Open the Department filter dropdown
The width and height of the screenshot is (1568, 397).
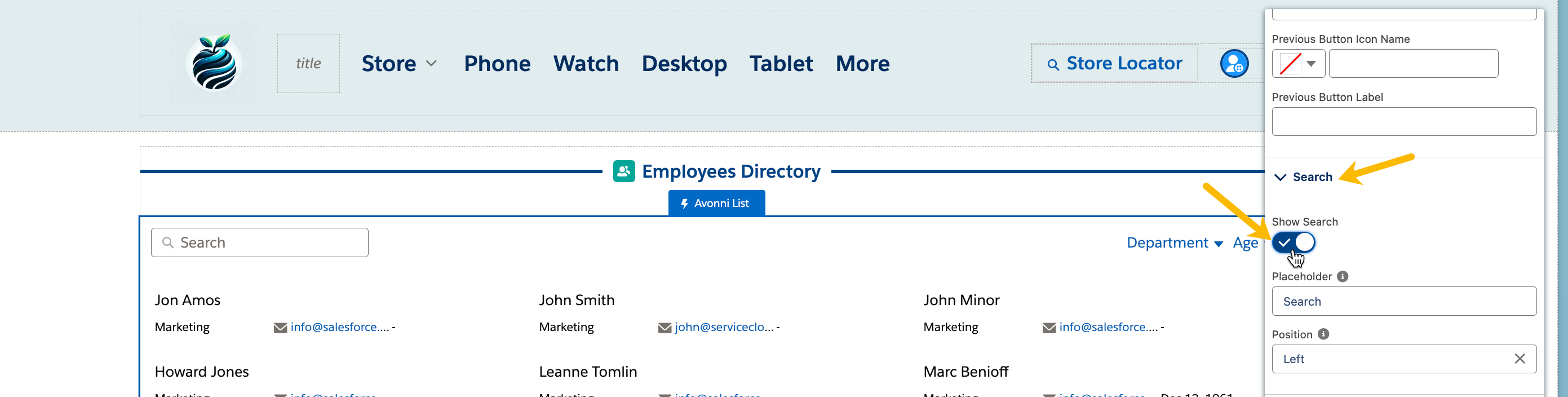[x=1174, y=243]
